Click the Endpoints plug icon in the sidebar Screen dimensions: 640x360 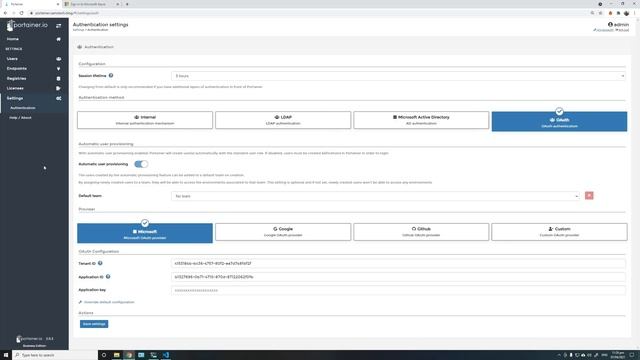(x=58, y=69)
